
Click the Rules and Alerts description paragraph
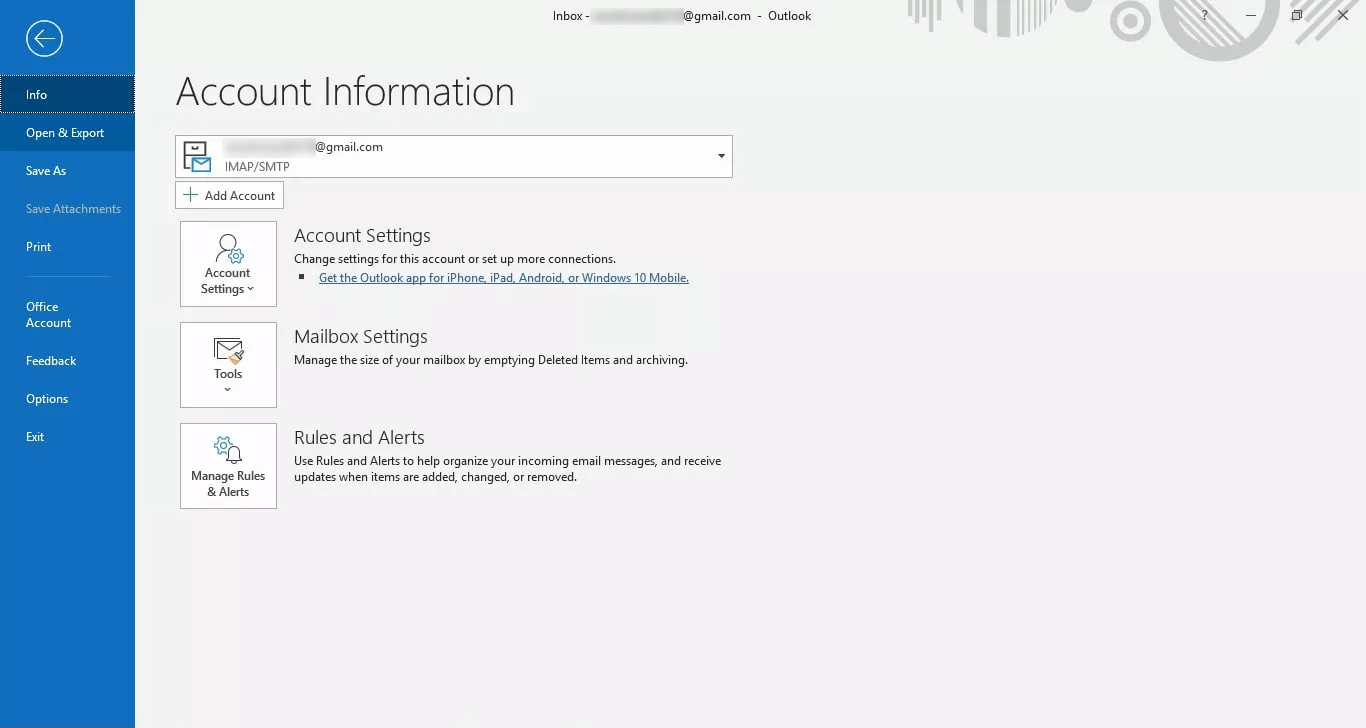coord(507,469)
